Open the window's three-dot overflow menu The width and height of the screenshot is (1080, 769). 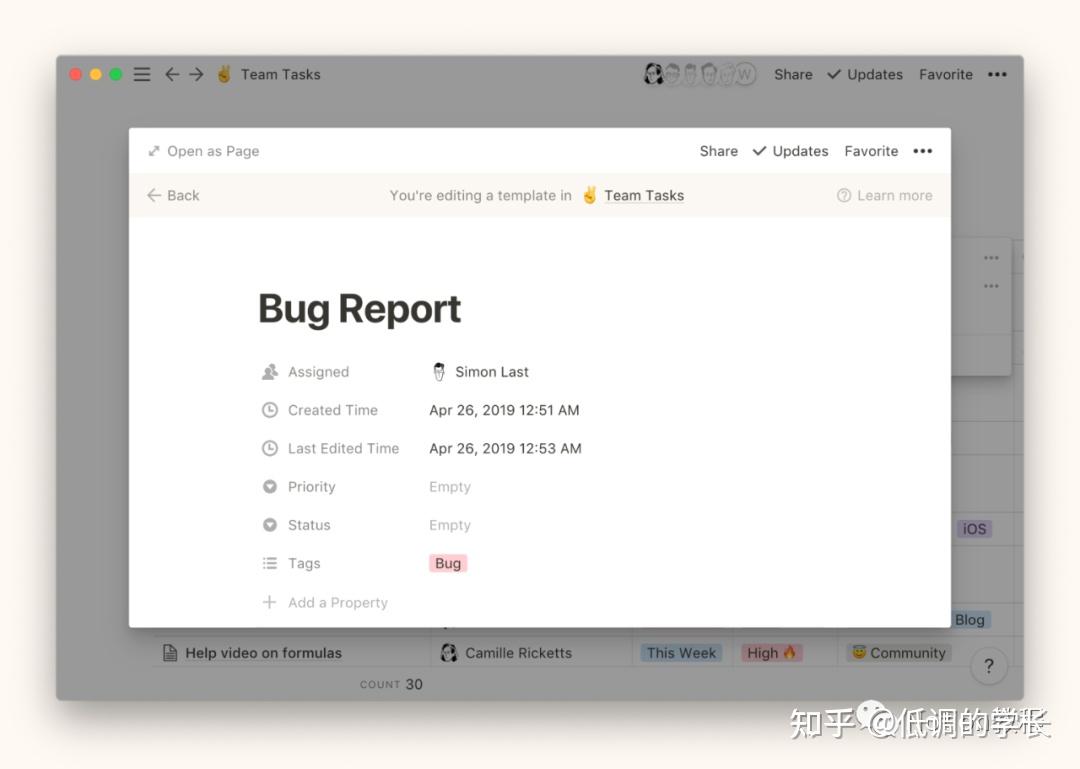(x=997, y=74)
